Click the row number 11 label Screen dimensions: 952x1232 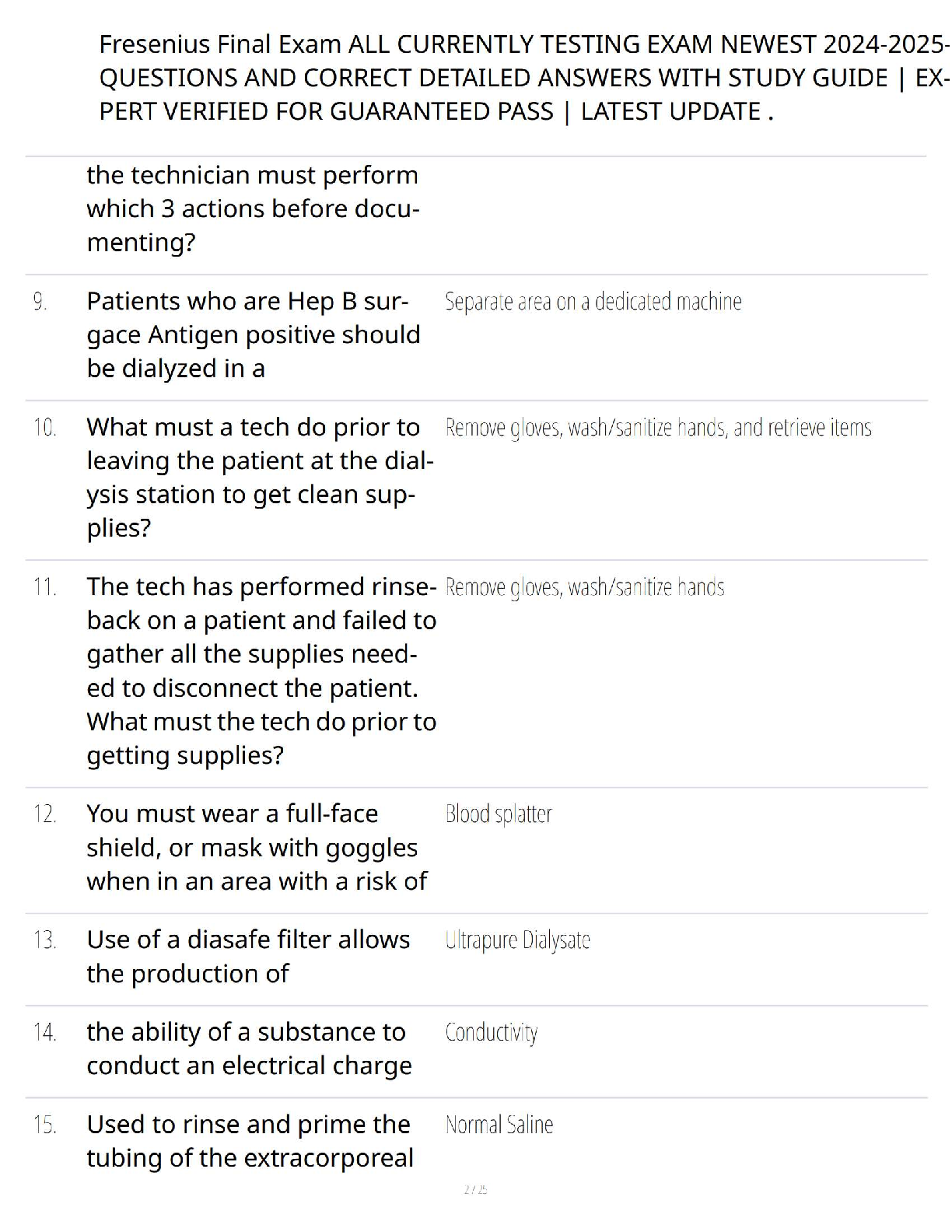(44, 586)
